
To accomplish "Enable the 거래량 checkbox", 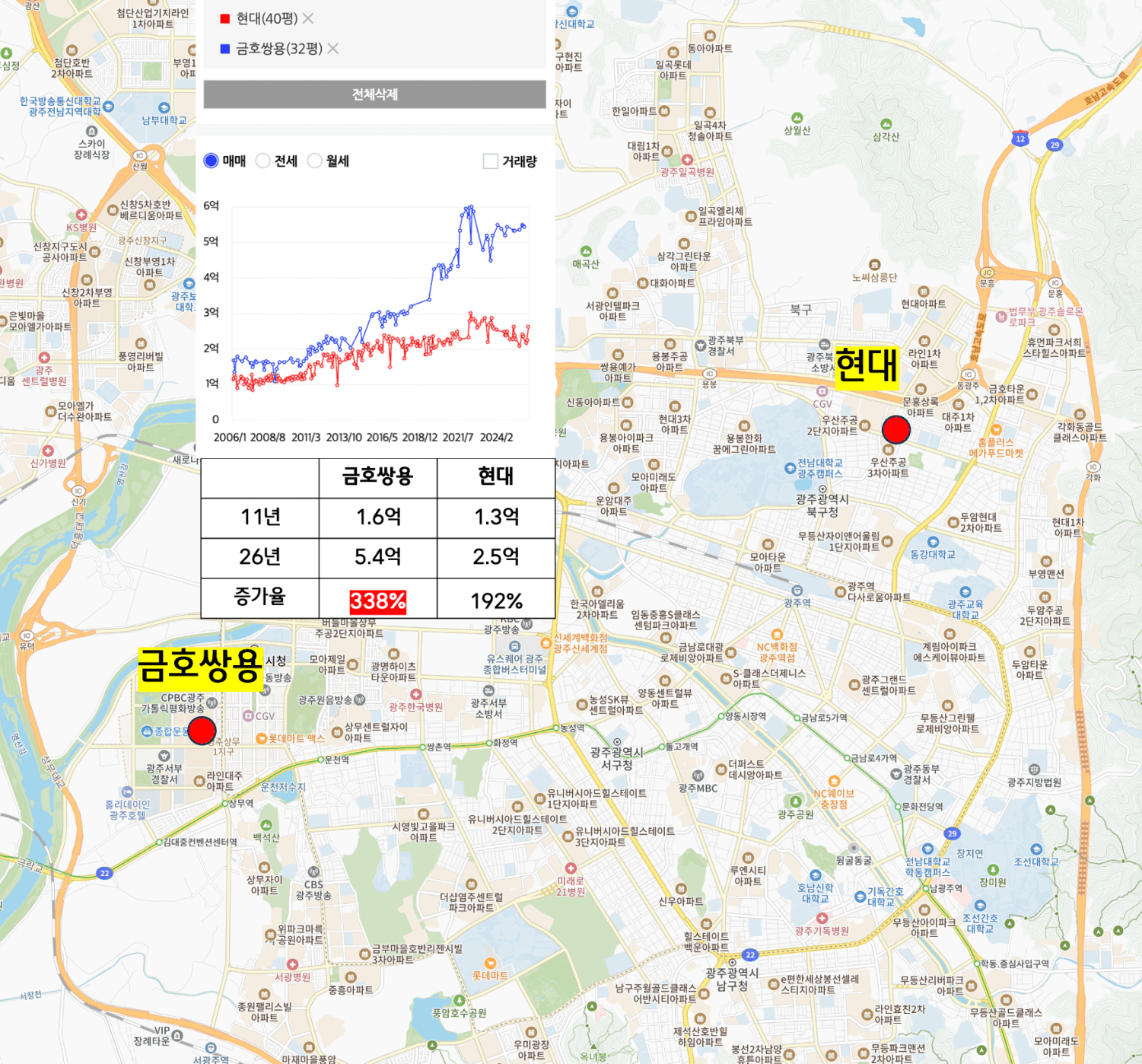I will pos(491,161).
